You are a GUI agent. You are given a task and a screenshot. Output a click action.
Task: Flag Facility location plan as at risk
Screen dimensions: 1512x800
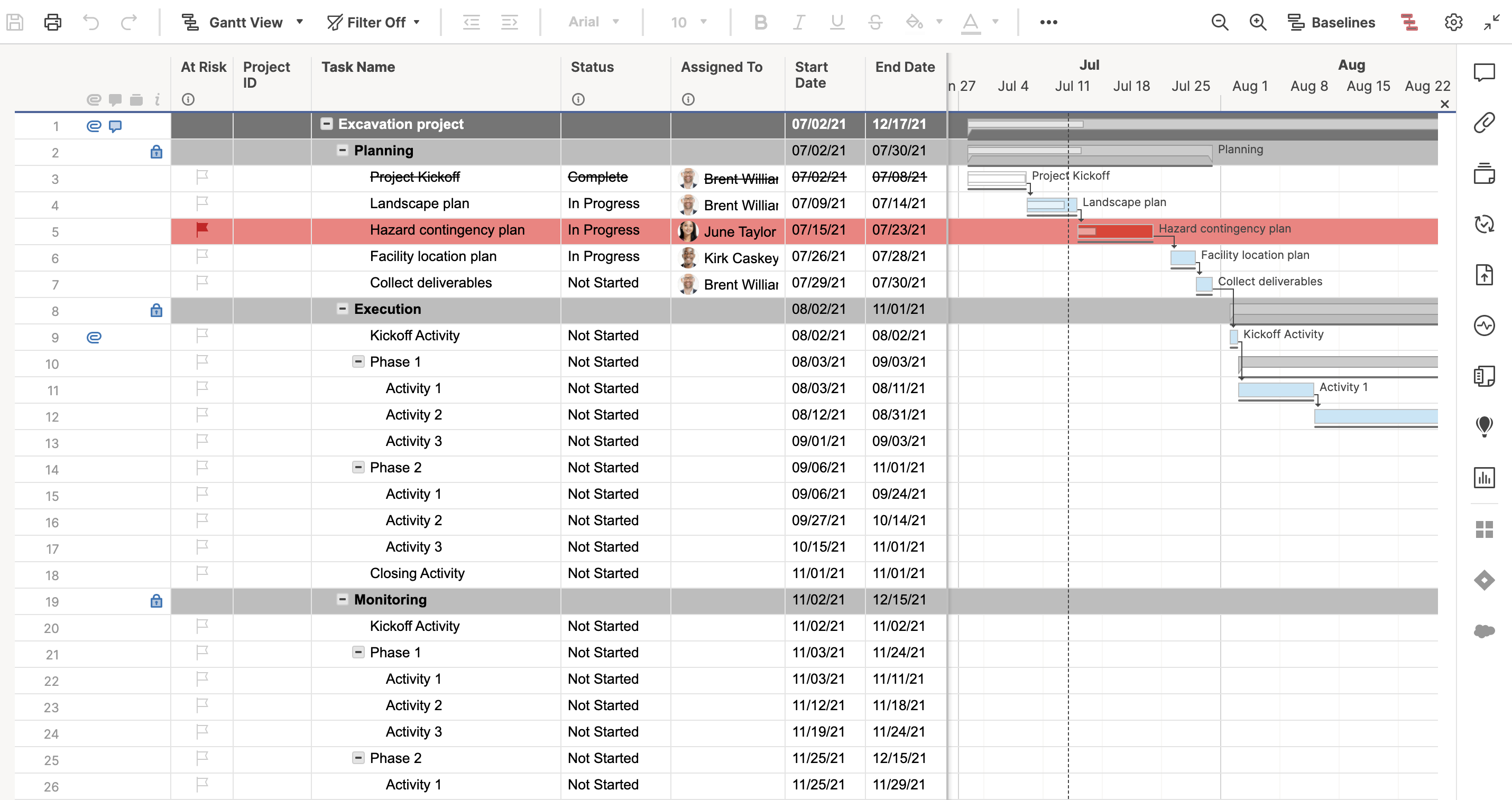(202, 256)
